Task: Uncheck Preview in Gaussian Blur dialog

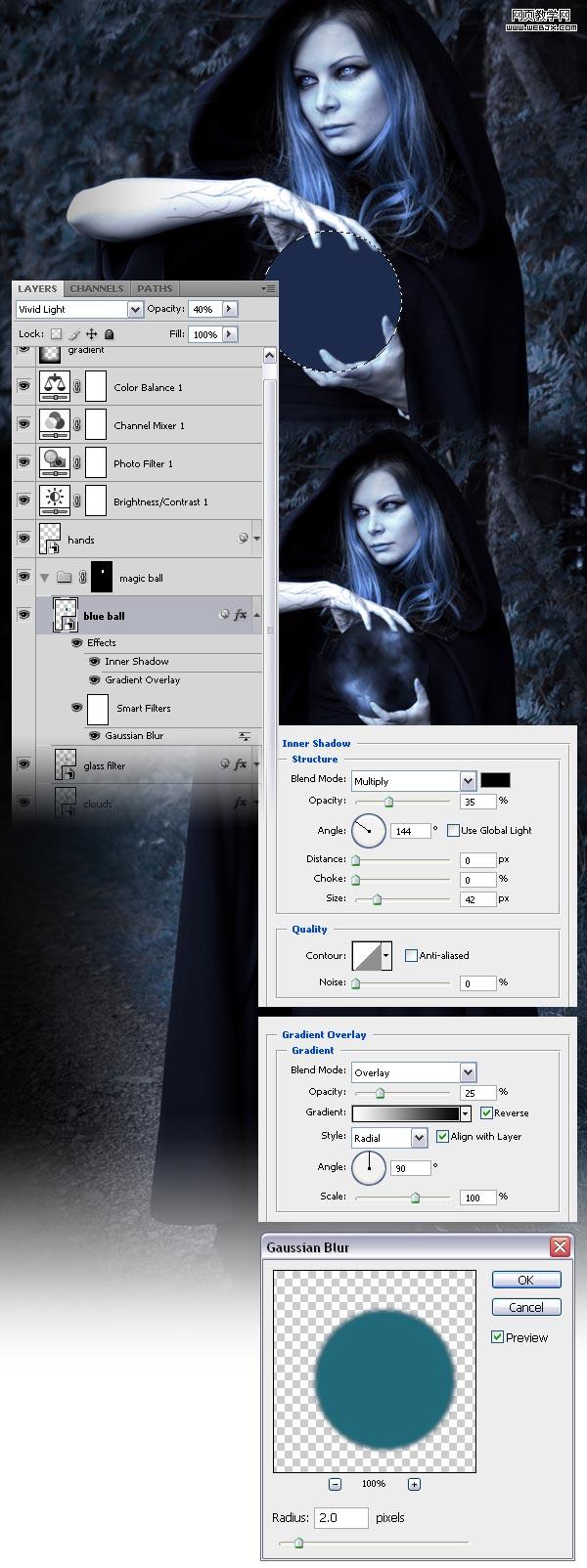Action: [497, 1336]
